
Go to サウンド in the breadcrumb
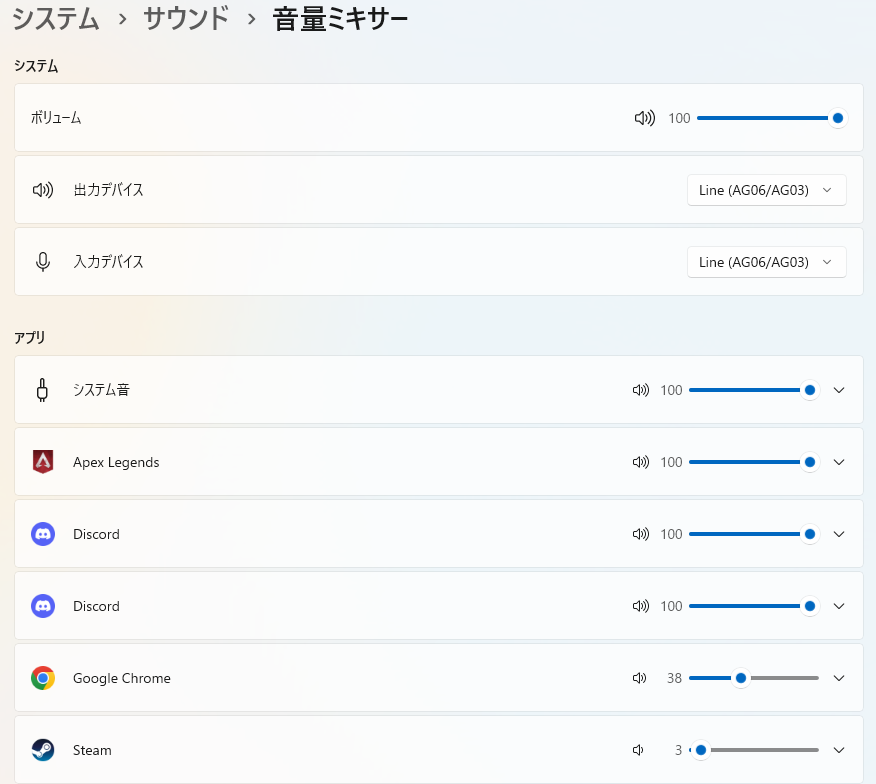(186, 19)
